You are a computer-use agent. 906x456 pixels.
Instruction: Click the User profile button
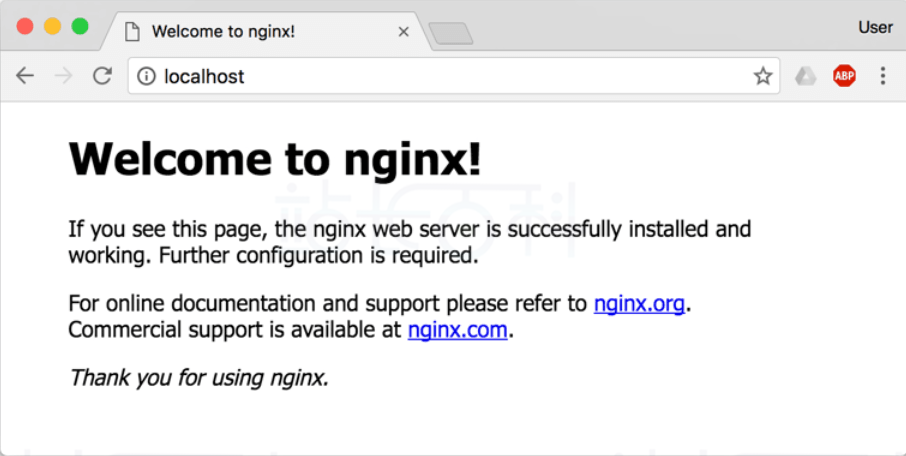[x=875, y=27]
